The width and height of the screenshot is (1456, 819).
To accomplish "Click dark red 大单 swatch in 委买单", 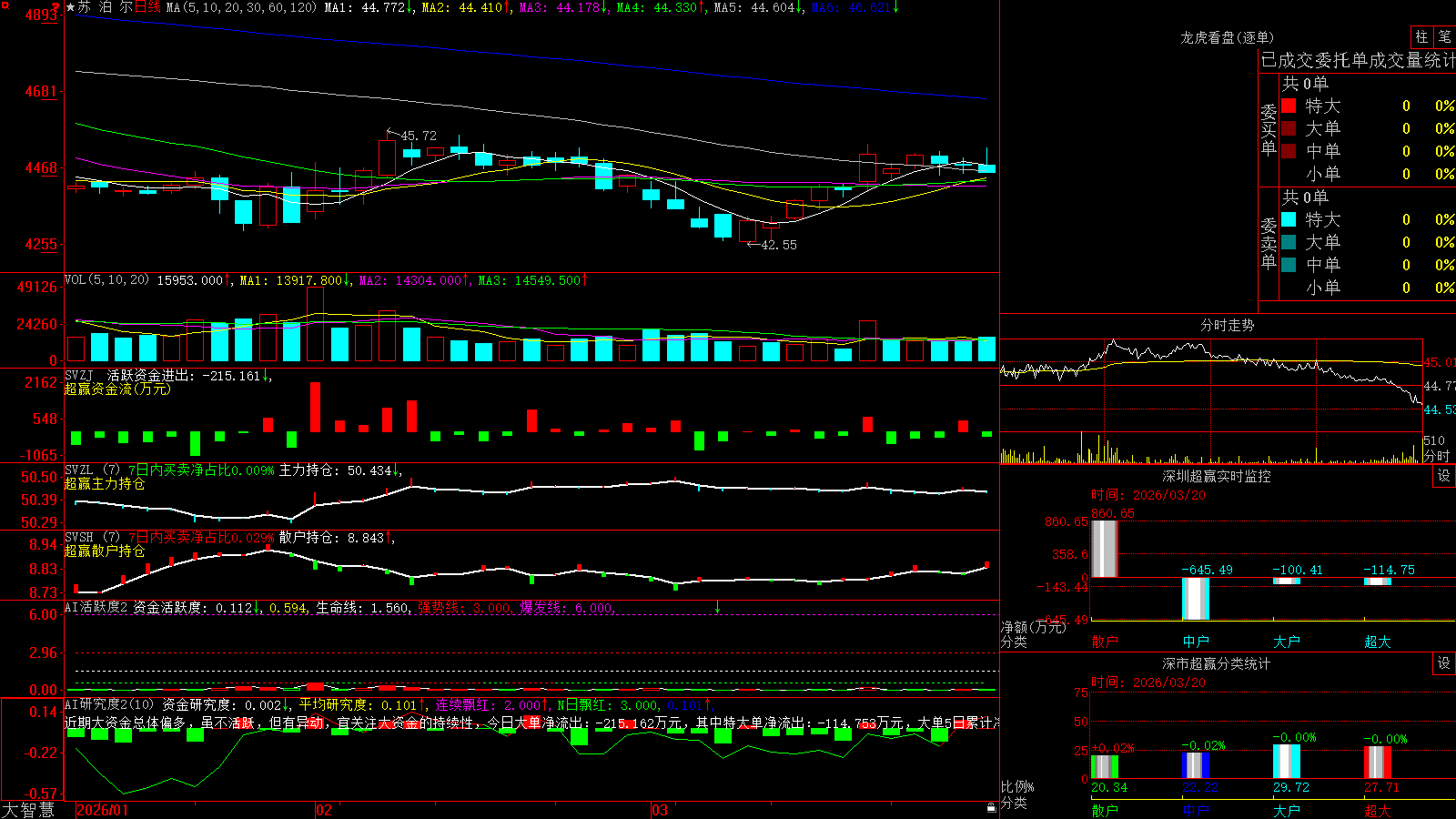I will pyautogui.click(x=1289, y=128).
